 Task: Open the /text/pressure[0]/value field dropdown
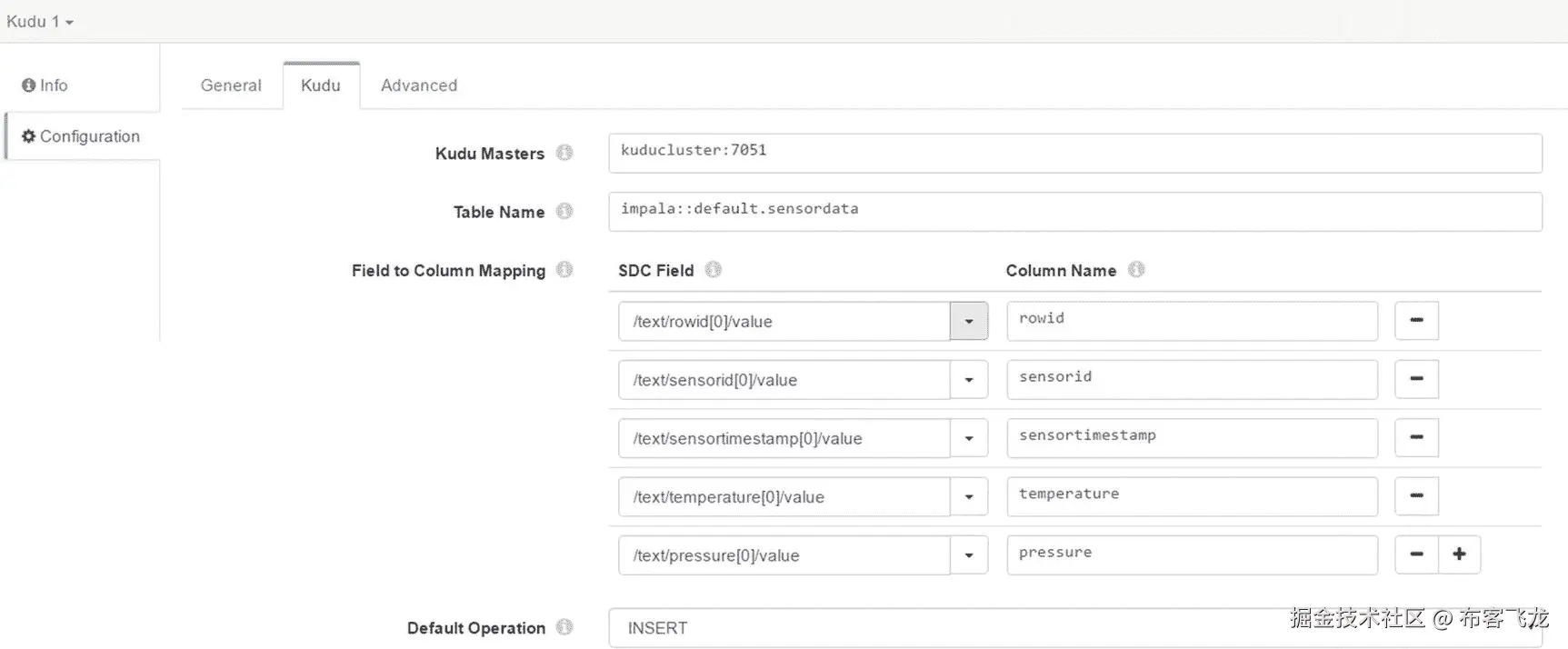pyautogui.click(x=969, y=555)
